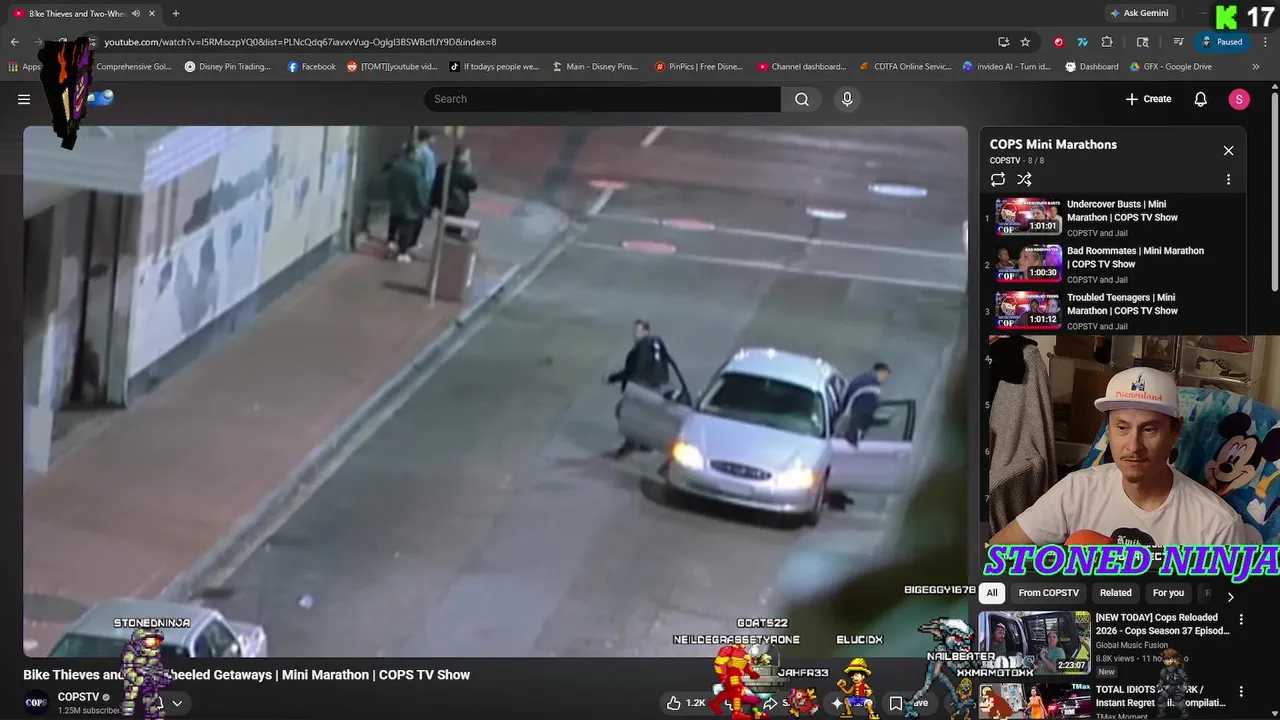Open more options for the TOTAL IDIOTS video

pyautogui.click(x=1241, y=692)
